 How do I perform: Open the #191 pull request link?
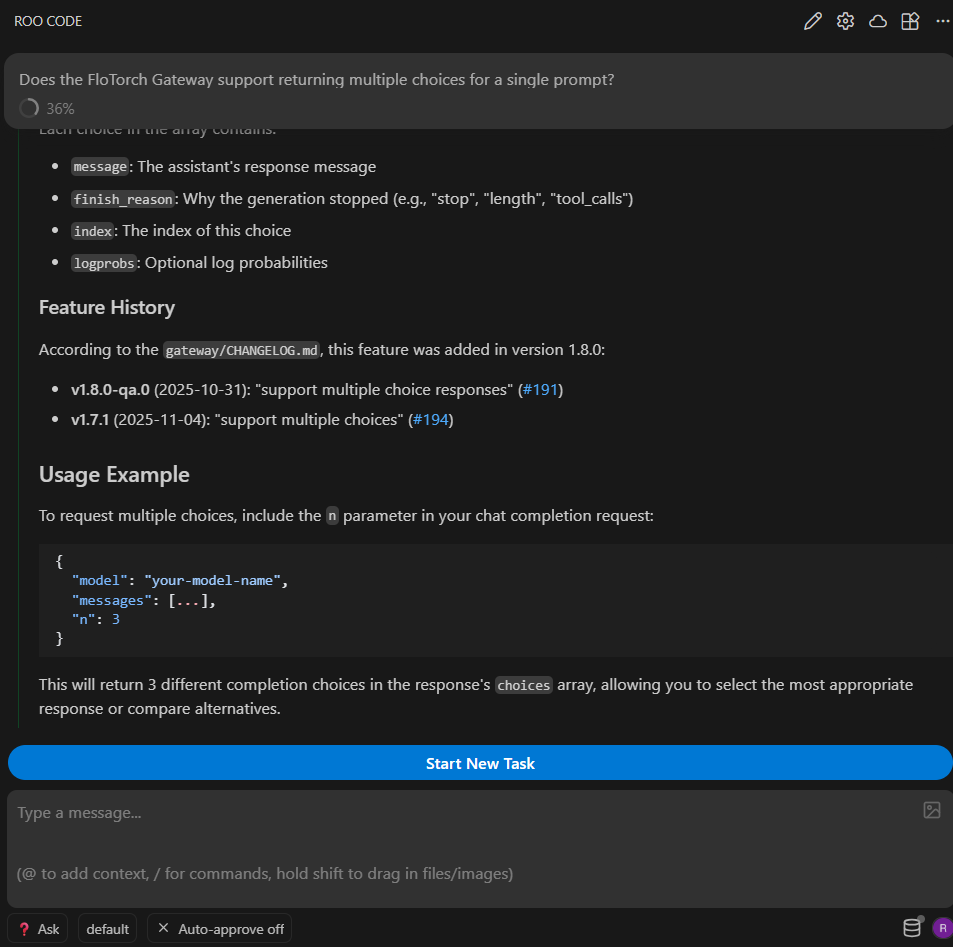[541, 389]
